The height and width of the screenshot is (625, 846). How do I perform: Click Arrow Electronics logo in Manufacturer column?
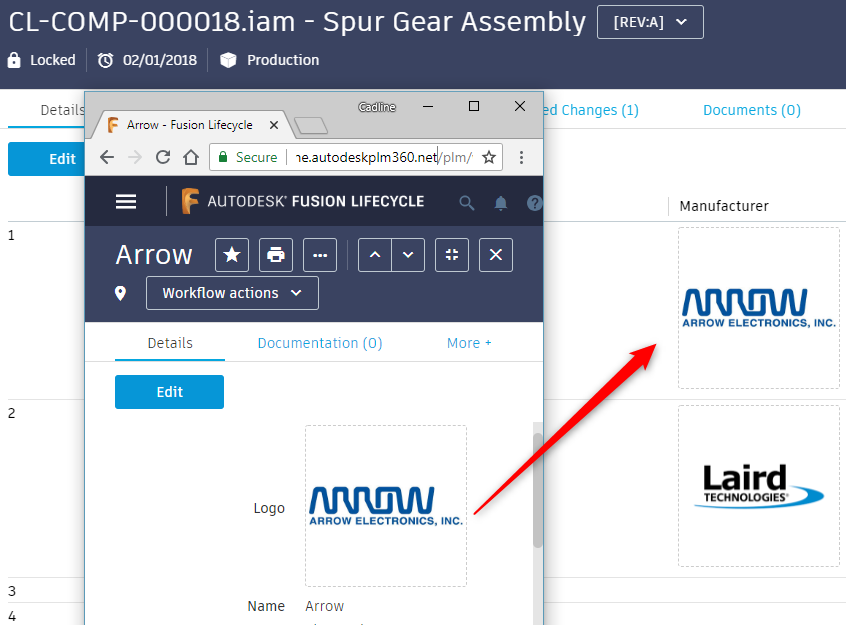[759, 308]
